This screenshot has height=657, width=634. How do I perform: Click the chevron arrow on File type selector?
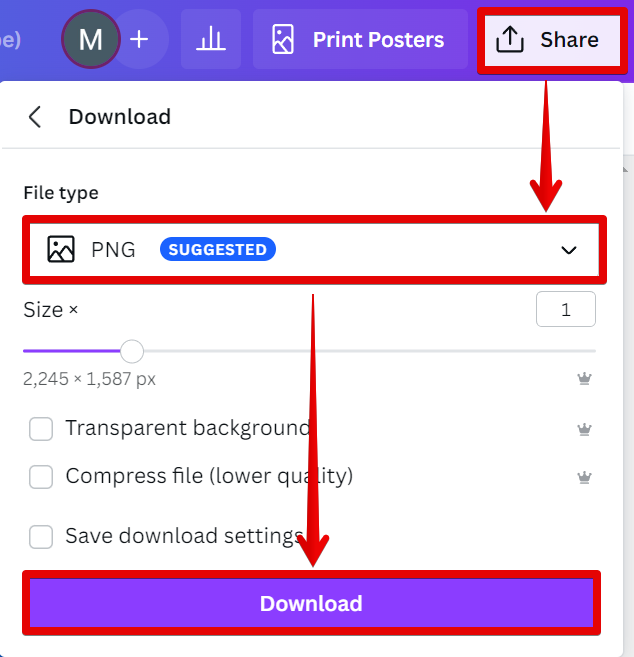pos(569,250)
